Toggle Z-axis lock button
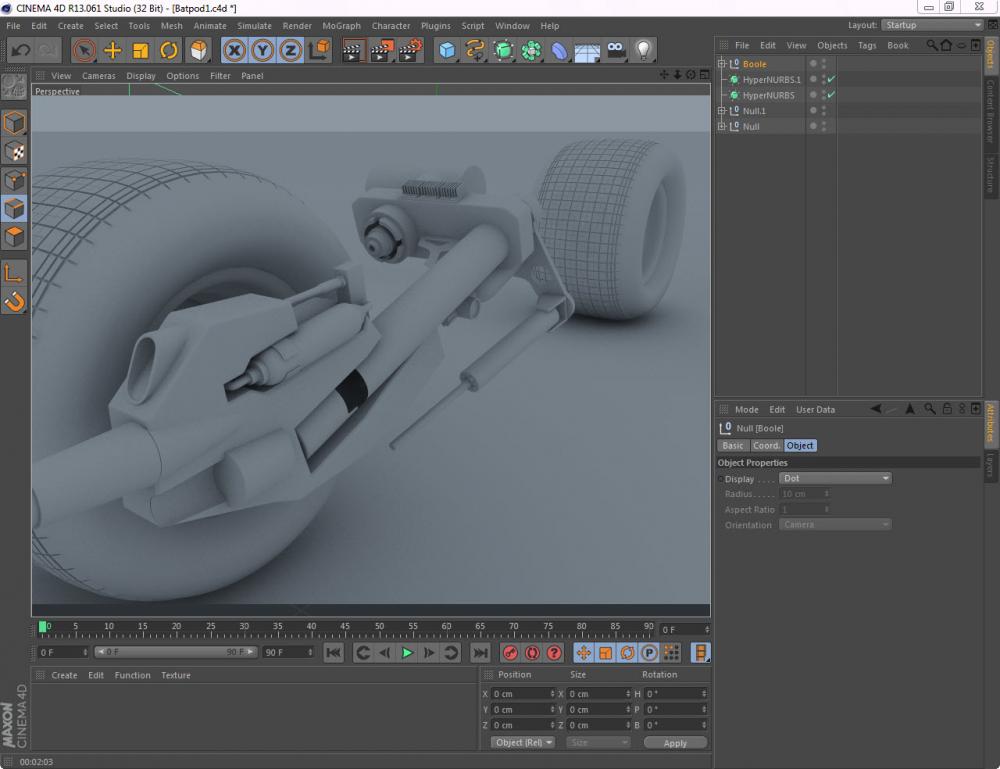 point(291,50)
